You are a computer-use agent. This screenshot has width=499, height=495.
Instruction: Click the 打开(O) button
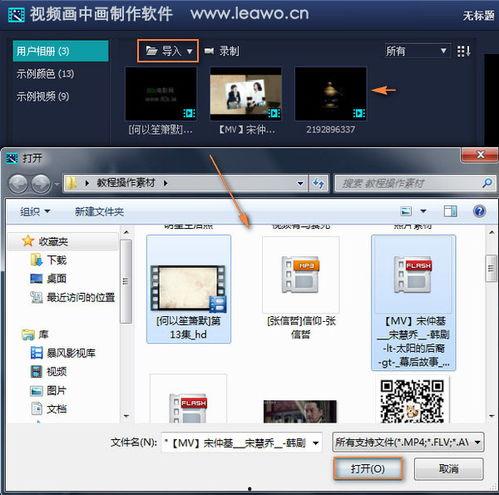coord(368,469)
